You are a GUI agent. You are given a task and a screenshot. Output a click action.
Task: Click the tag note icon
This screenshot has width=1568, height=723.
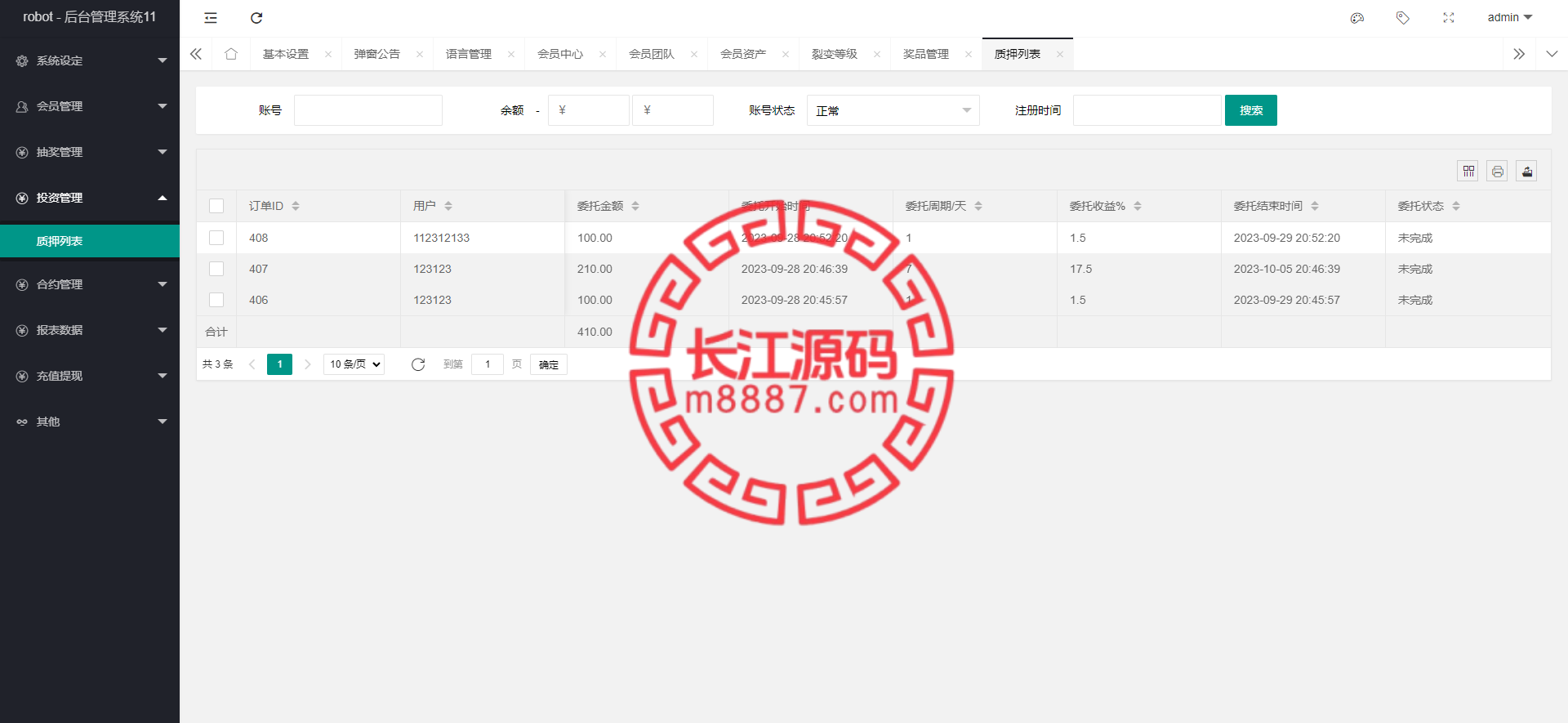pos(1403,18)
